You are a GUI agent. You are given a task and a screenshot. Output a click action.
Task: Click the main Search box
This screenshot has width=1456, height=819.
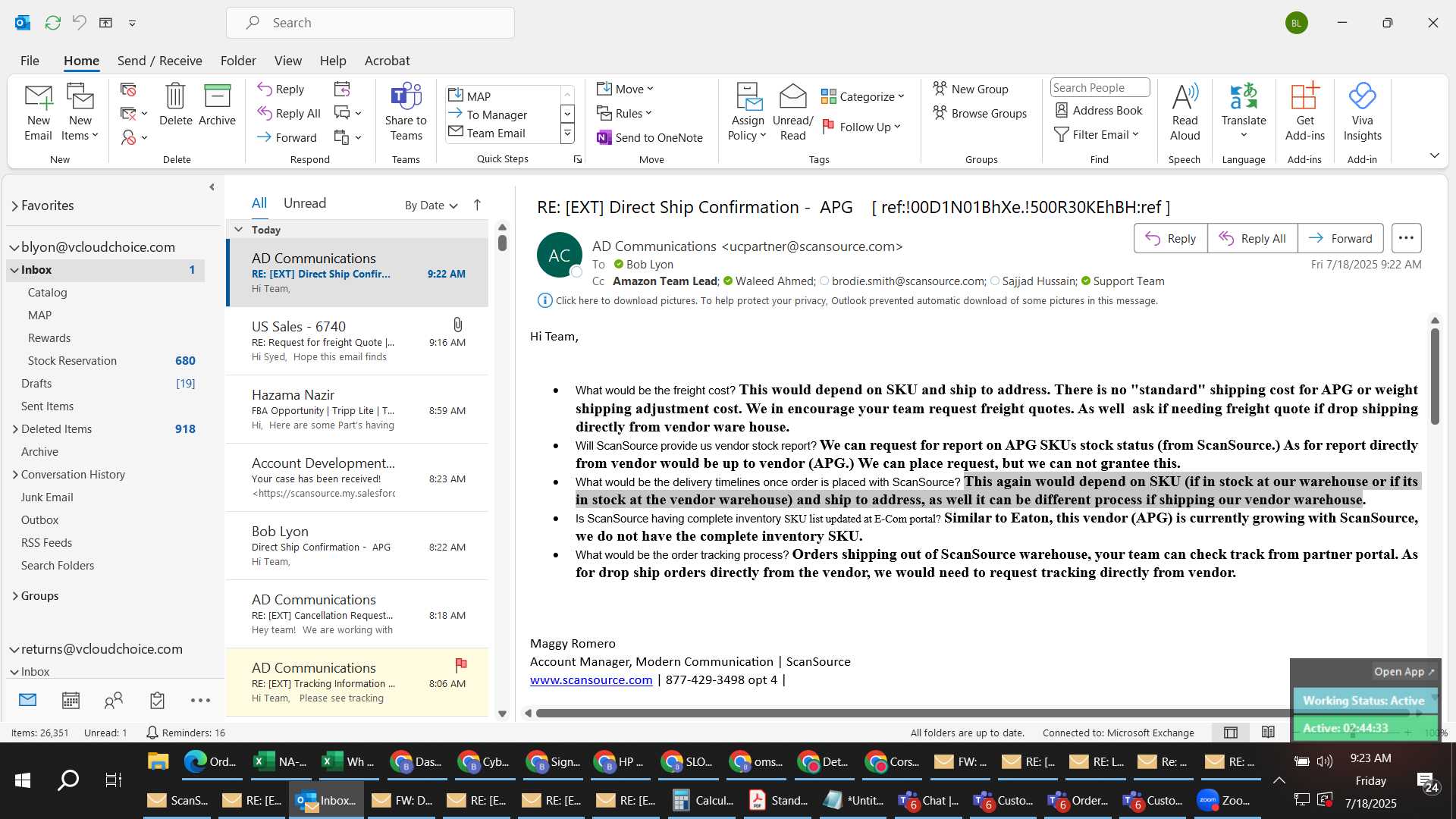[x=370, y=23]
